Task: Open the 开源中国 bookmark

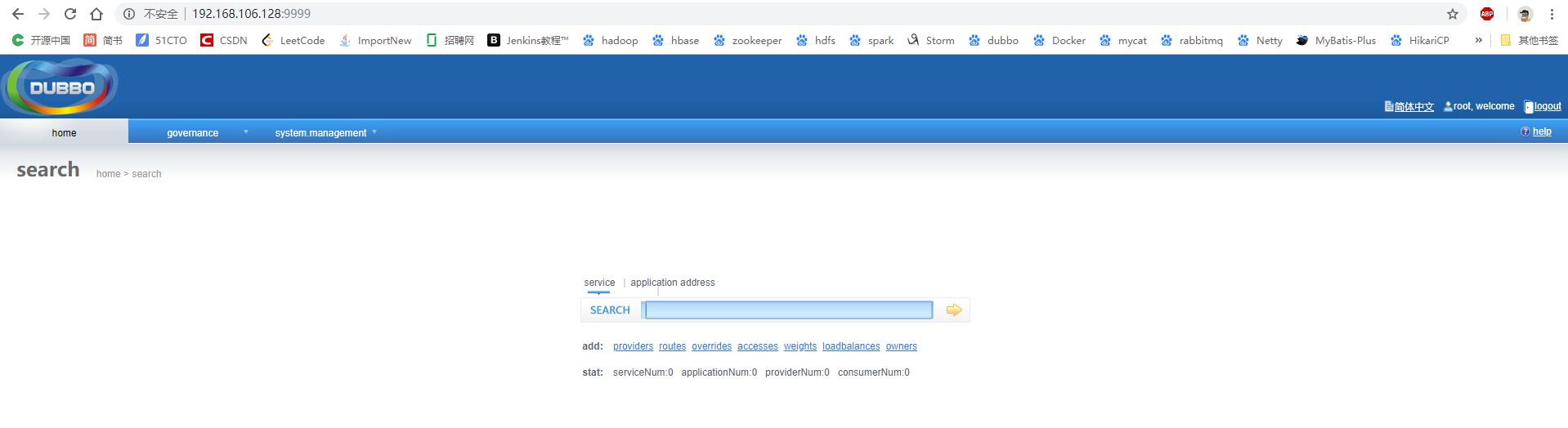Action: (41, 40)
